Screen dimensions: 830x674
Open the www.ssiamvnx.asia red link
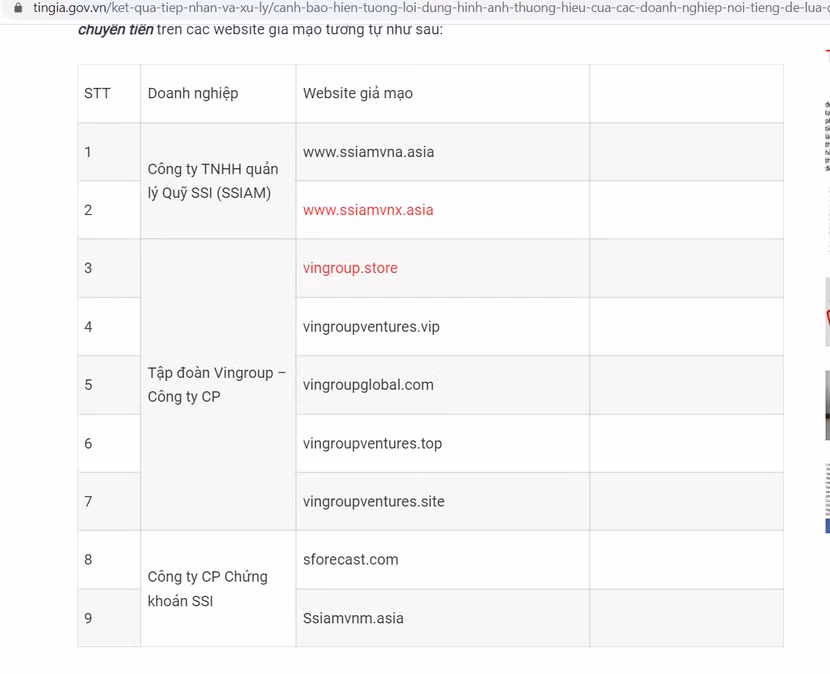click(x=368, y=210)
